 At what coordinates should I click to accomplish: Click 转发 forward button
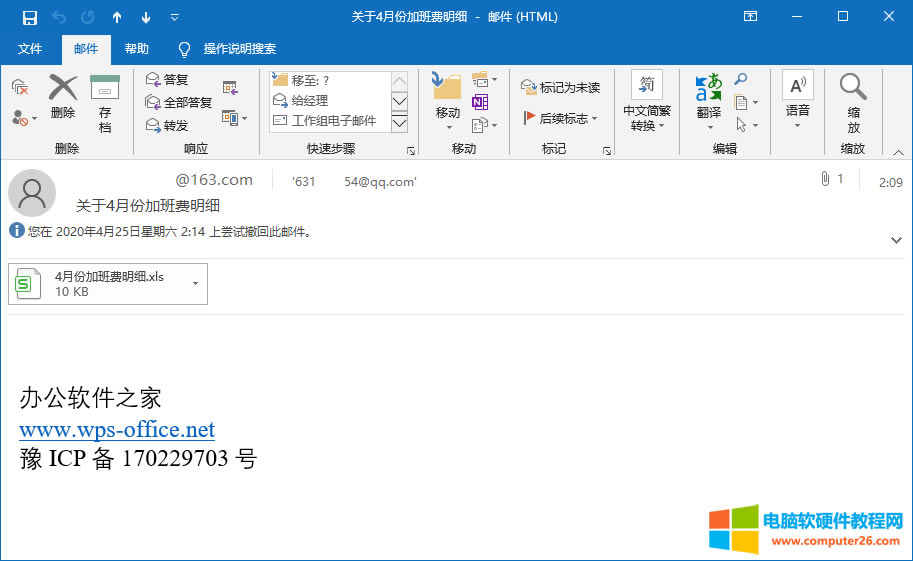pyautogui.click(x=167, y=125)
